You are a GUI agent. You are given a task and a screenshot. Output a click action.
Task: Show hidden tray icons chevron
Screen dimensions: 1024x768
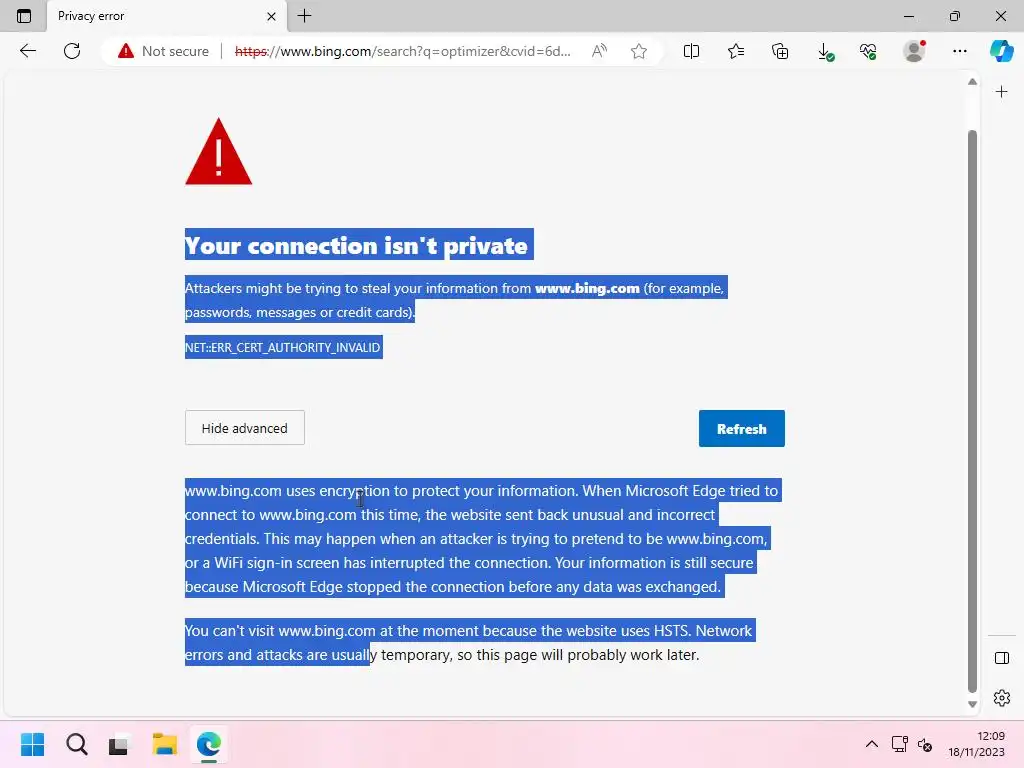pos(871,744)
